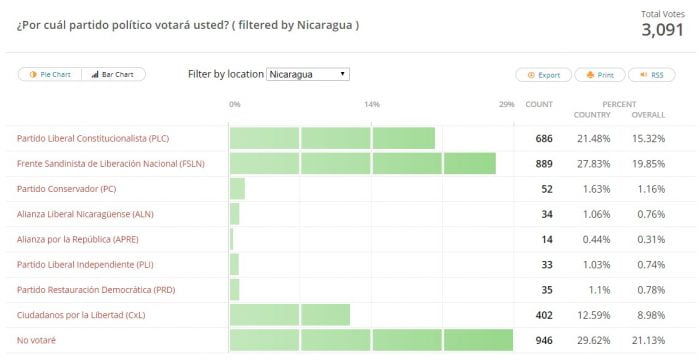The image size is (700, 360).
Task: Click the RSS feed icon
Action: 643,75
